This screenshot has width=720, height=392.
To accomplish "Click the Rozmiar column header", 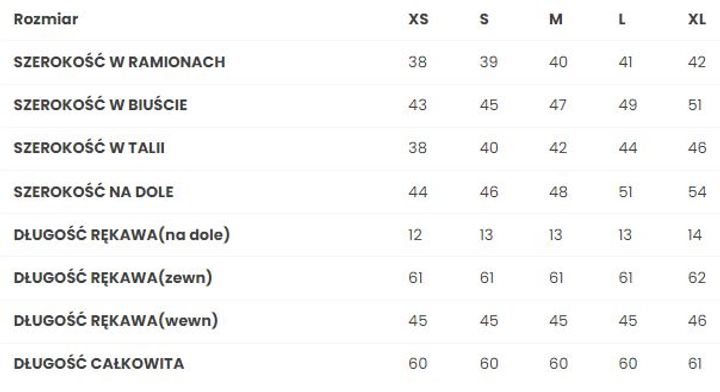I will click(x=46, y=19).
